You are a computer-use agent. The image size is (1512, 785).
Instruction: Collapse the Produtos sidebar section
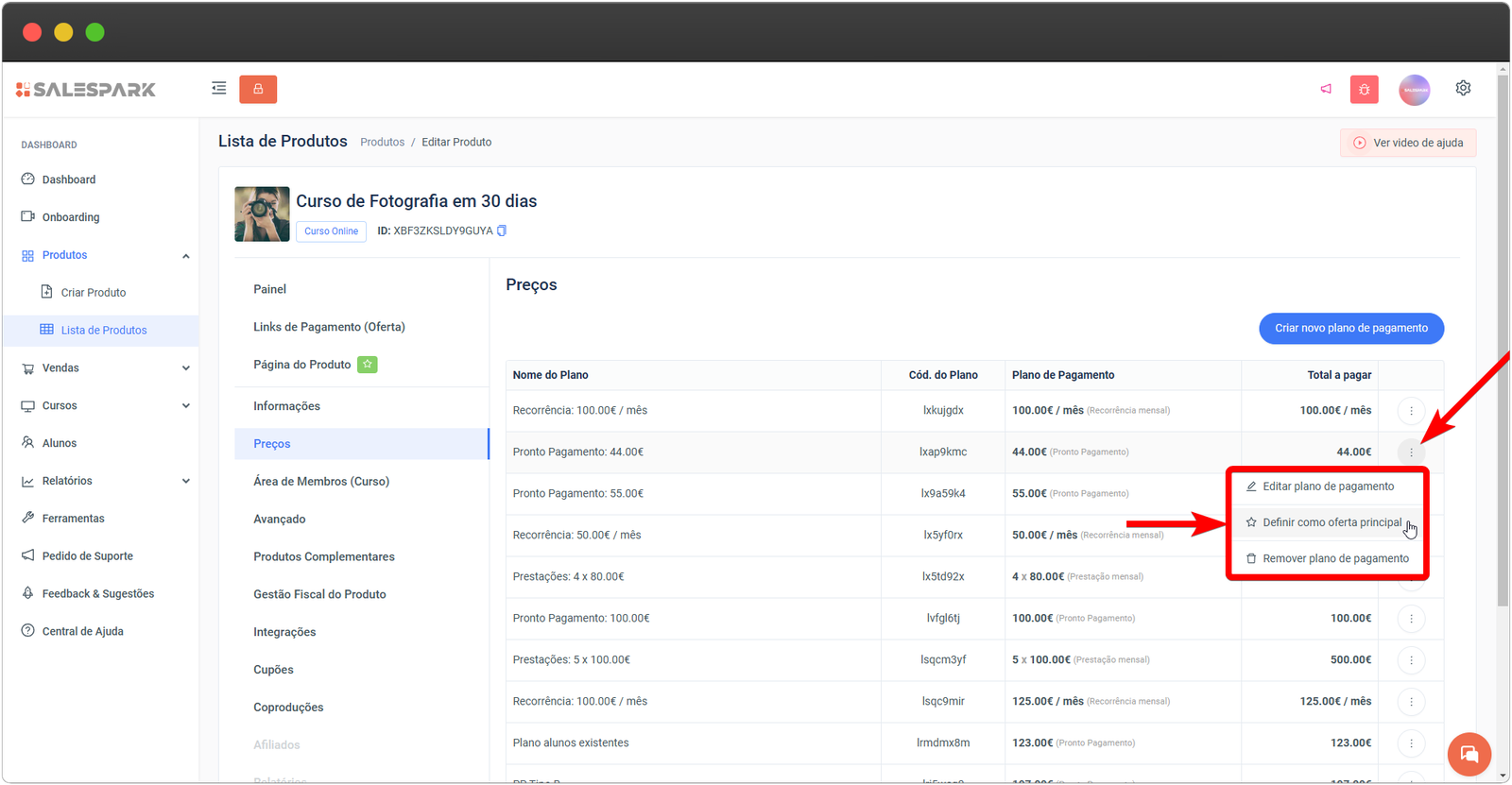[185, 256]
